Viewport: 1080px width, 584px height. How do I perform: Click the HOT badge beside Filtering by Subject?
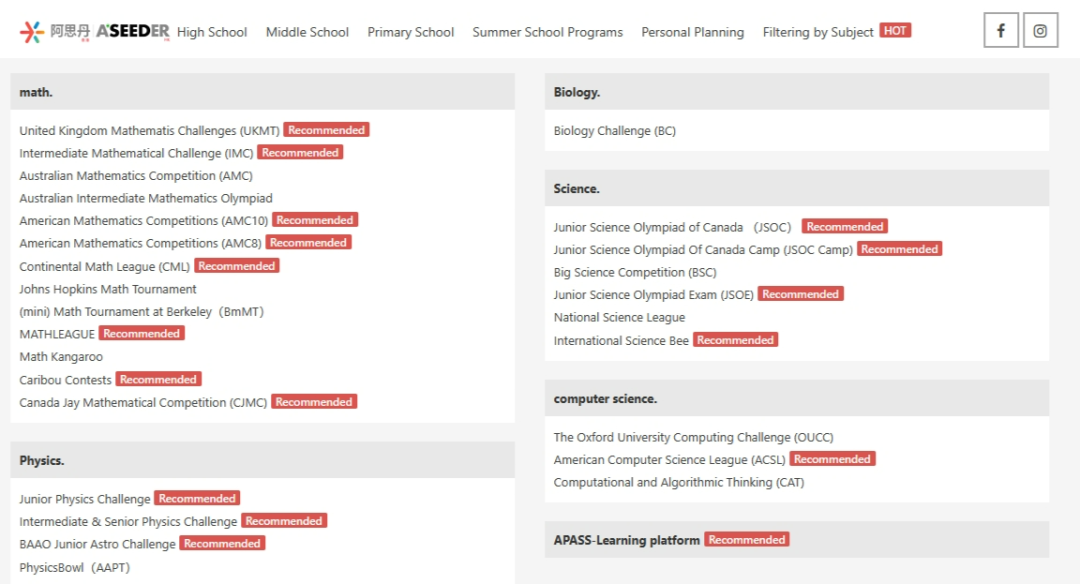coord(895,31)
